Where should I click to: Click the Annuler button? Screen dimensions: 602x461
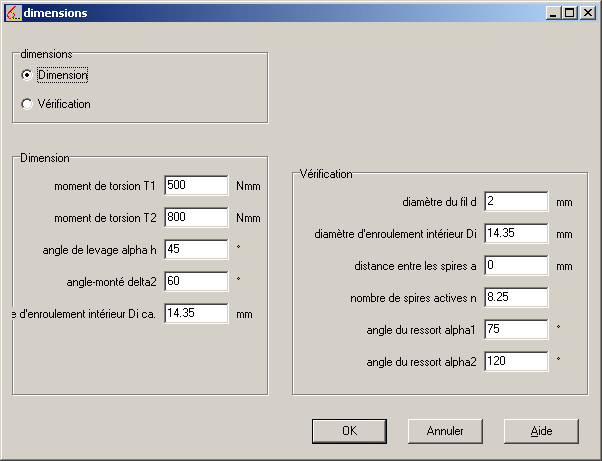coord(445,431)
